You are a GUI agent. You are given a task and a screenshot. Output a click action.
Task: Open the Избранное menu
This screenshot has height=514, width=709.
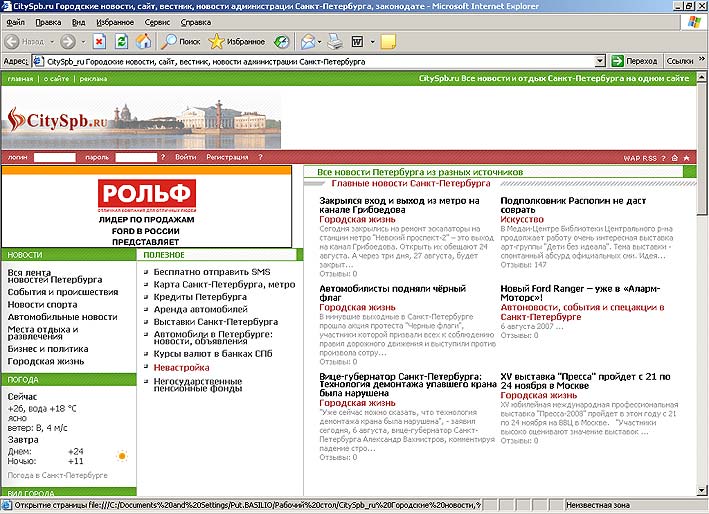(115, 22)
